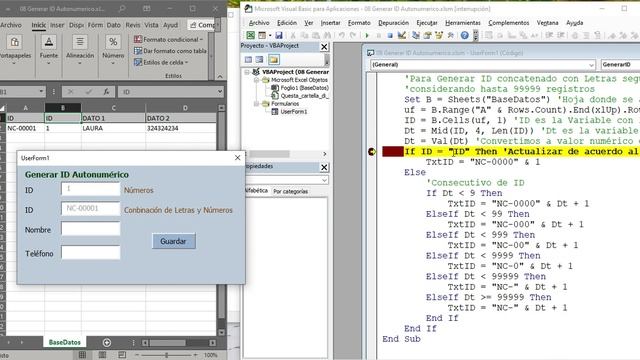Click the Portapapeles clipboard icon in Excel ribbon
This screenshot has width=640, height=360.
14,42
